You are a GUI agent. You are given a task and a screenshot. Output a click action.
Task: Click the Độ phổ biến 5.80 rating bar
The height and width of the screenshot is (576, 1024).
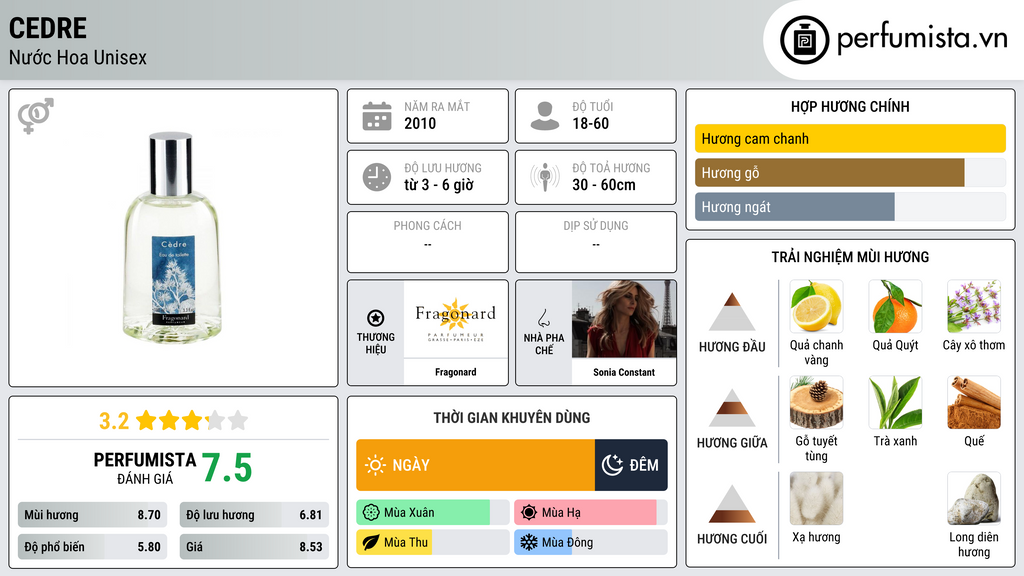coord(92,547)
